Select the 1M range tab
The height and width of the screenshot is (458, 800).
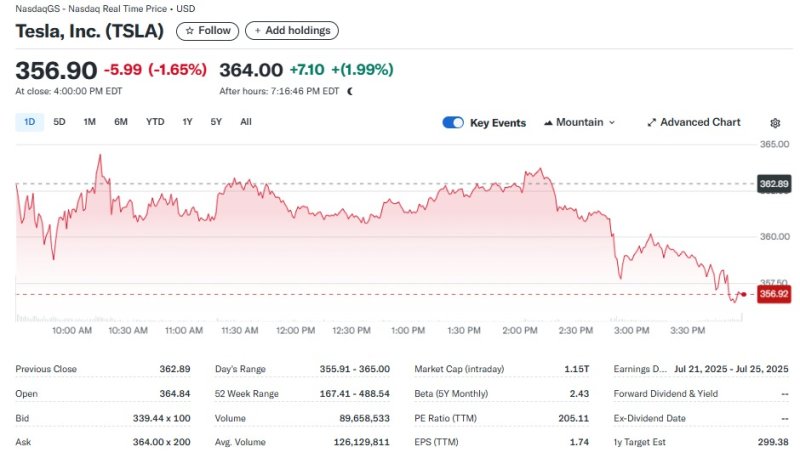[x=89, y=122]
